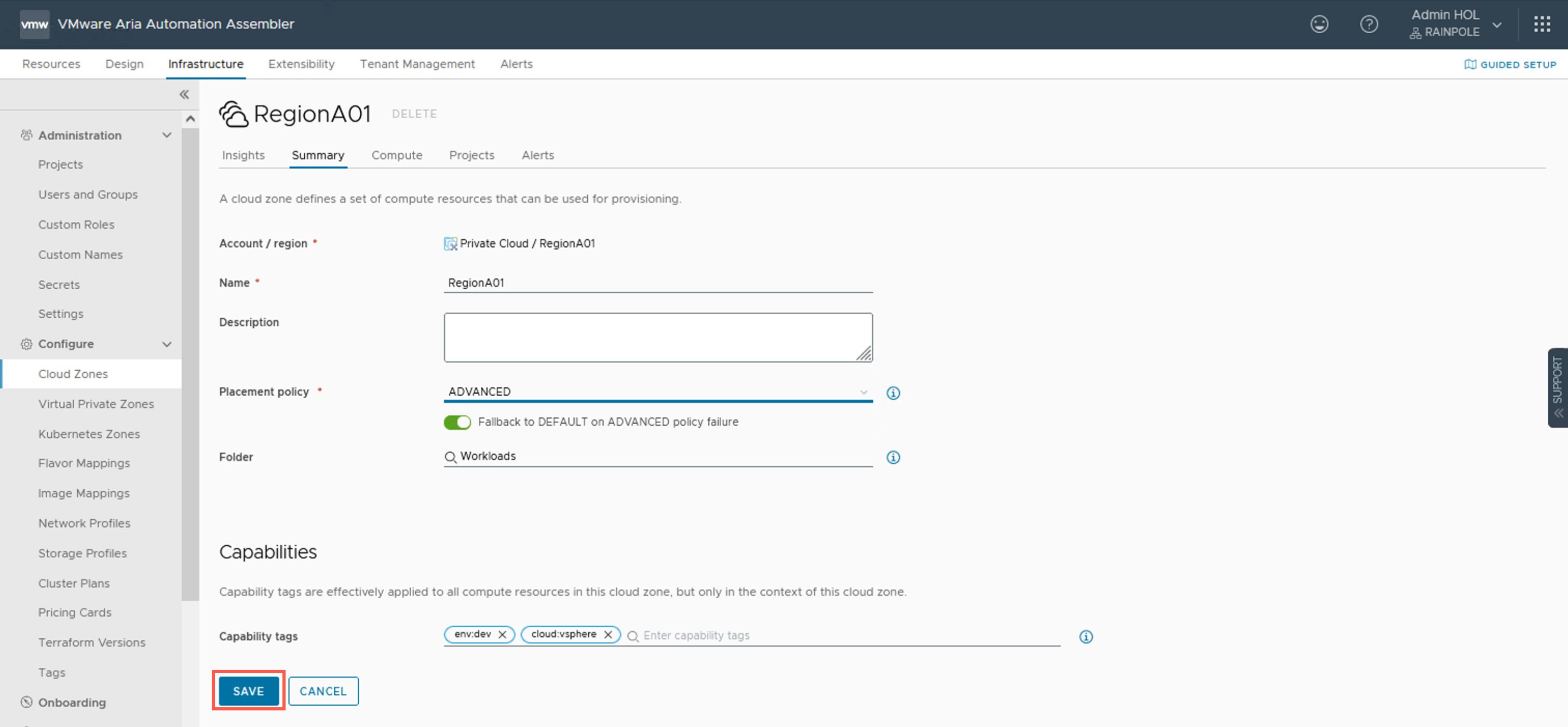This screenshot has height=727, width=1568.
Task: Switch to the Compute tab
Action: tap(396, 155)
